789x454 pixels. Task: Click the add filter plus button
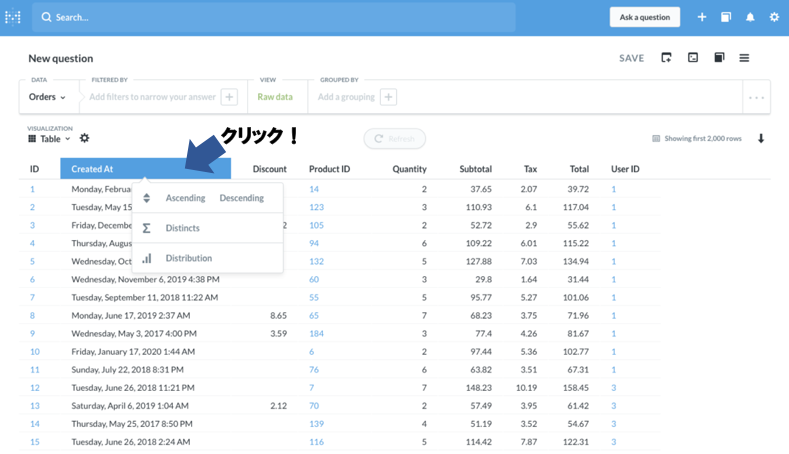(x=229, y=97)
